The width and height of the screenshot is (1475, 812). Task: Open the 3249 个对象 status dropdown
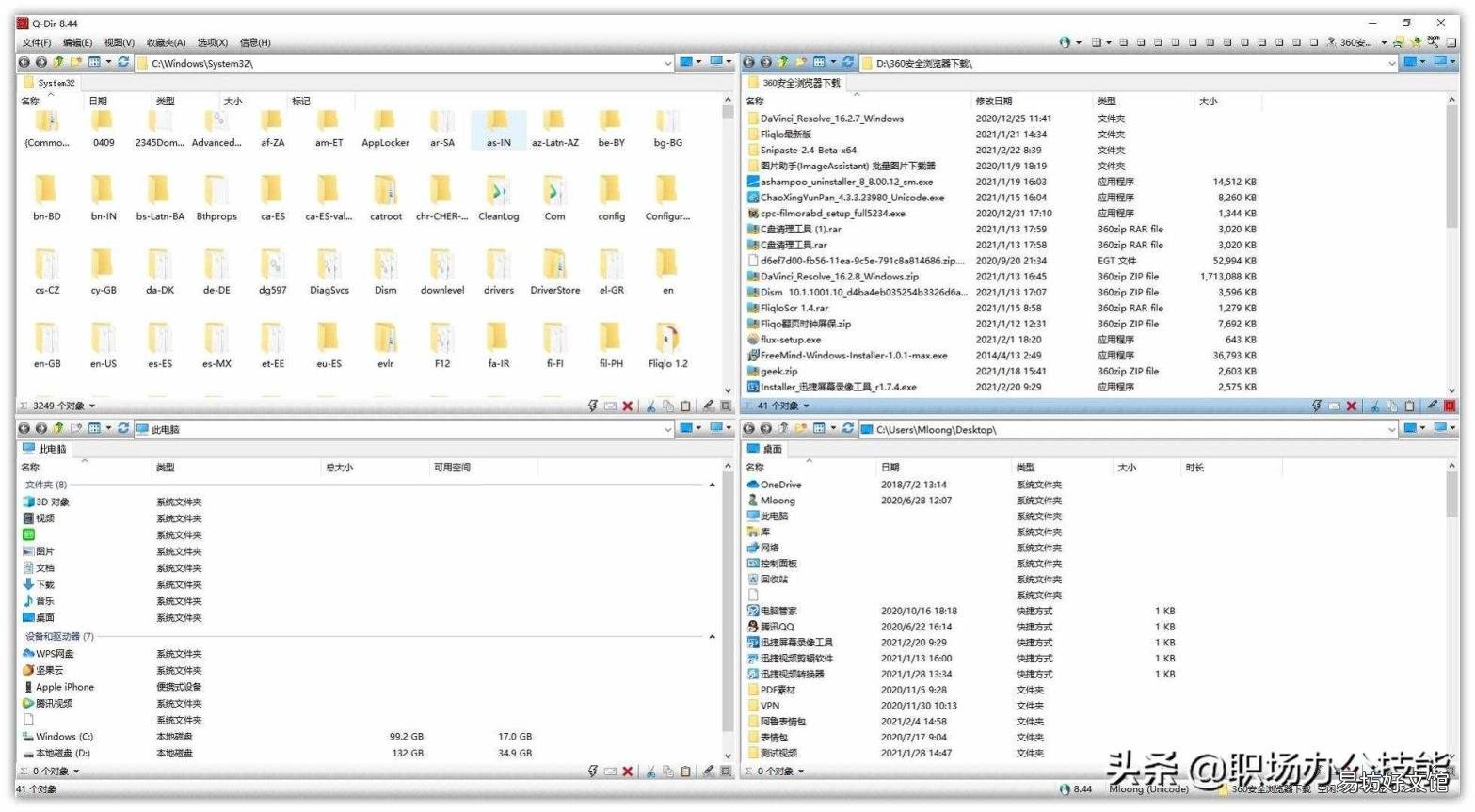(x=92, y=406)
